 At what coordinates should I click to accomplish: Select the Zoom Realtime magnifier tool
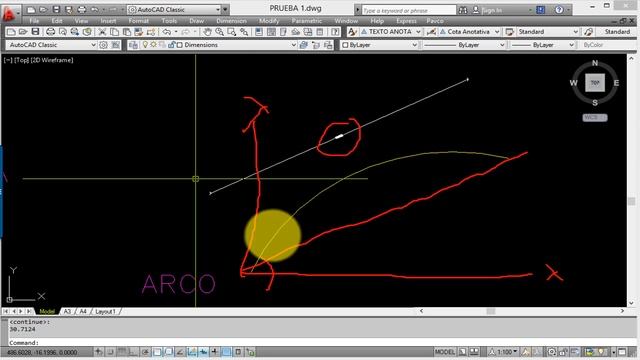click(219, 31)
